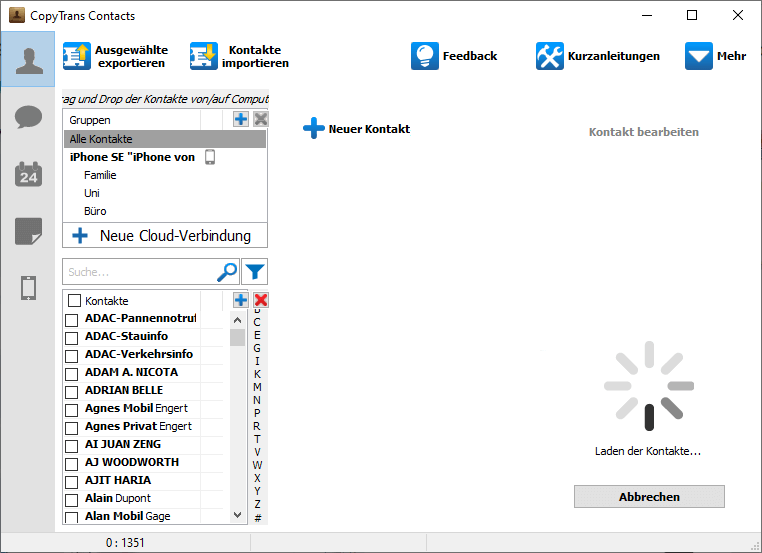
Task: Select the Büro group
Action: 165,211
